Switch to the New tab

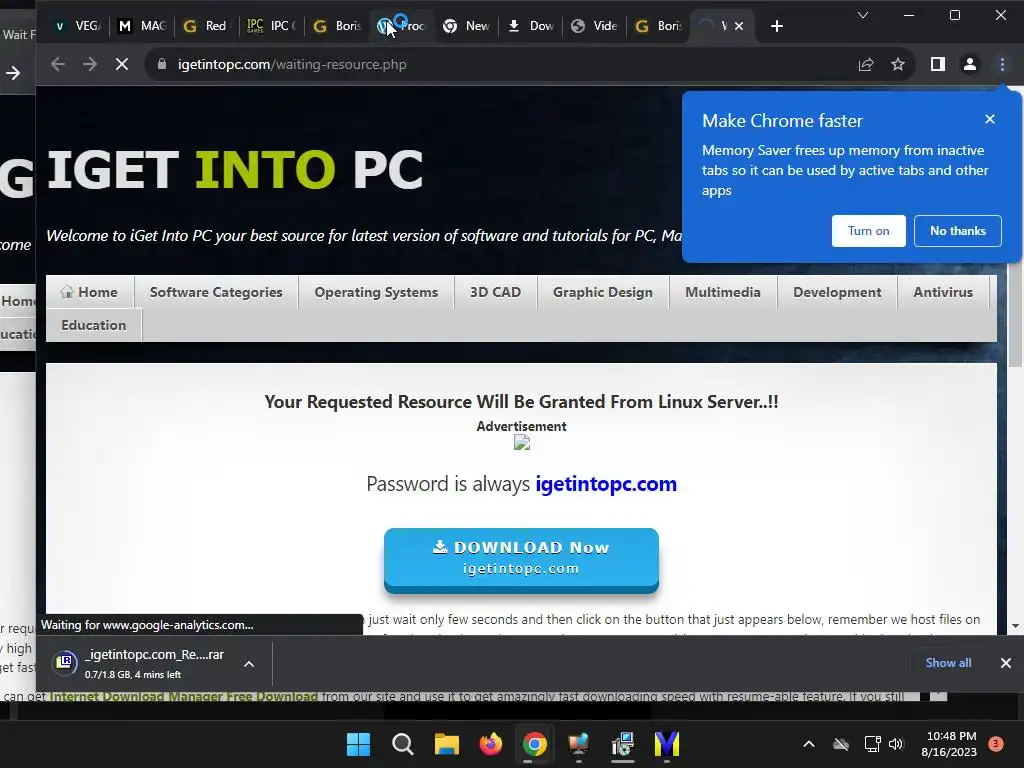[x=466, y=26]
